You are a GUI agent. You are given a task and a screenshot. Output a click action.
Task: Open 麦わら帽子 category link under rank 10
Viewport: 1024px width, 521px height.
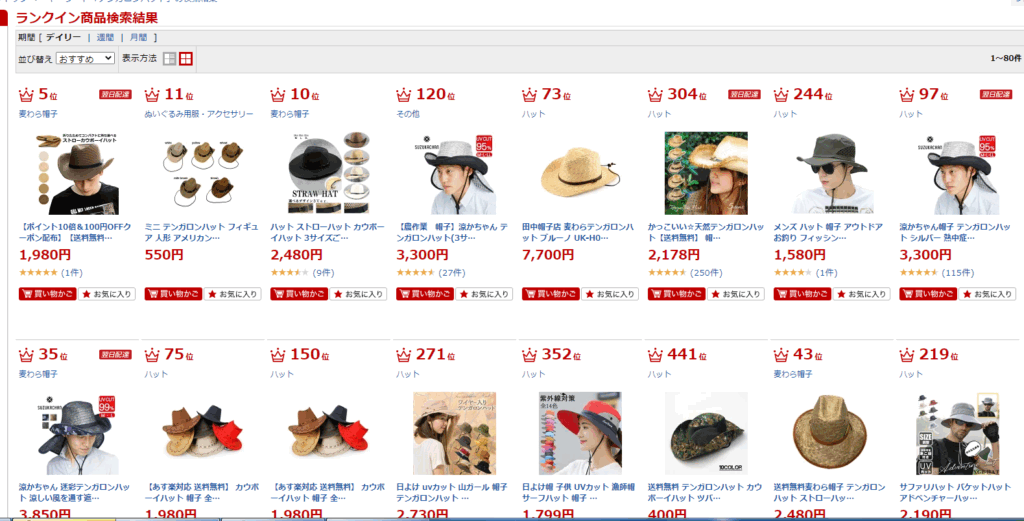290,114
